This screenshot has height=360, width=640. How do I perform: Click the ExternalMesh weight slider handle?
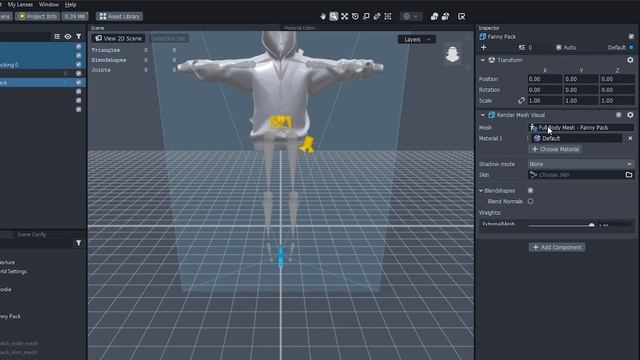pyautogui.click(x=591, y=225)
